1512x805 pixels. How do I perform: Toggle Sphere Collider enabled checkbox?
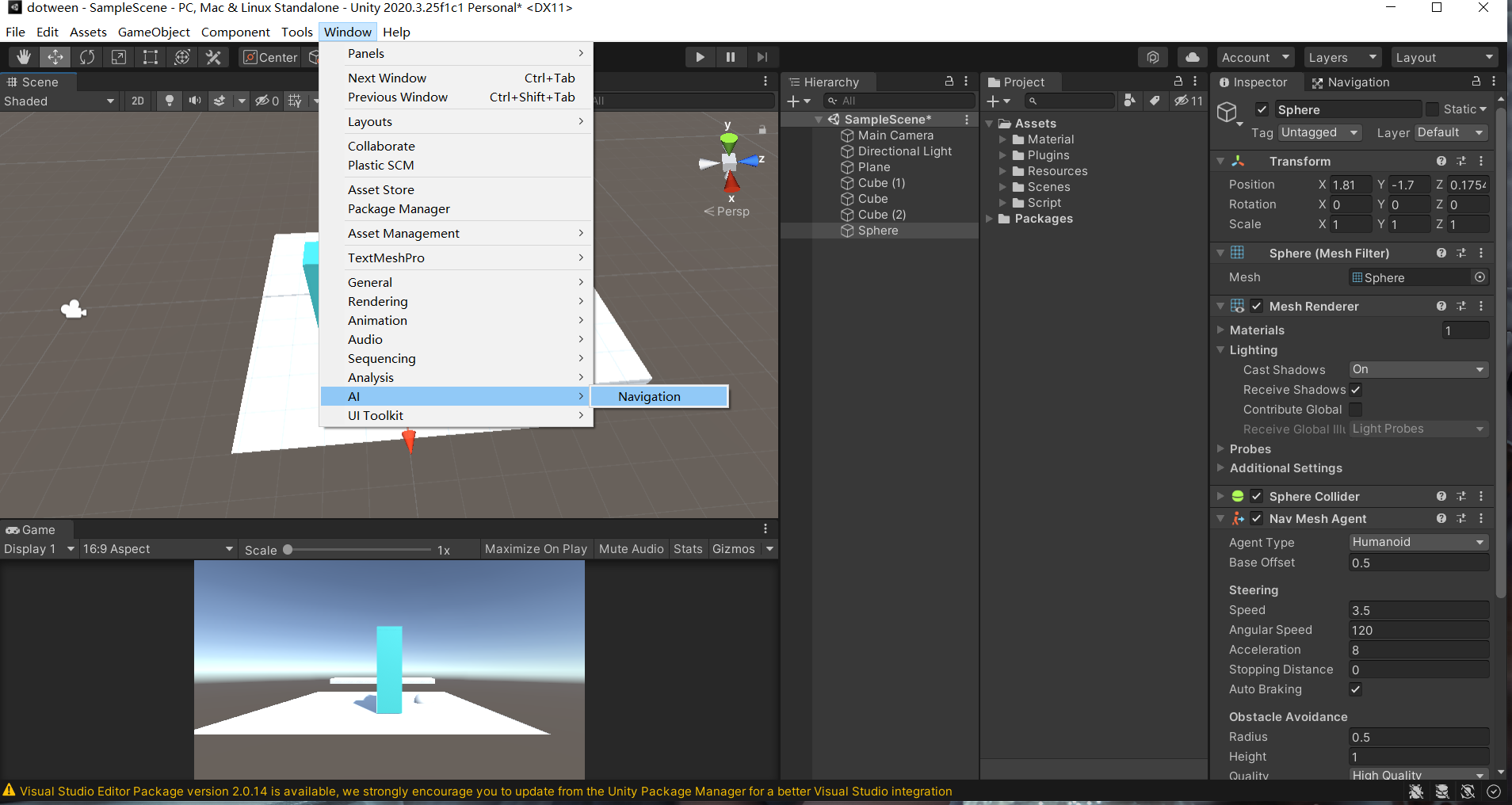point(1257,496)
